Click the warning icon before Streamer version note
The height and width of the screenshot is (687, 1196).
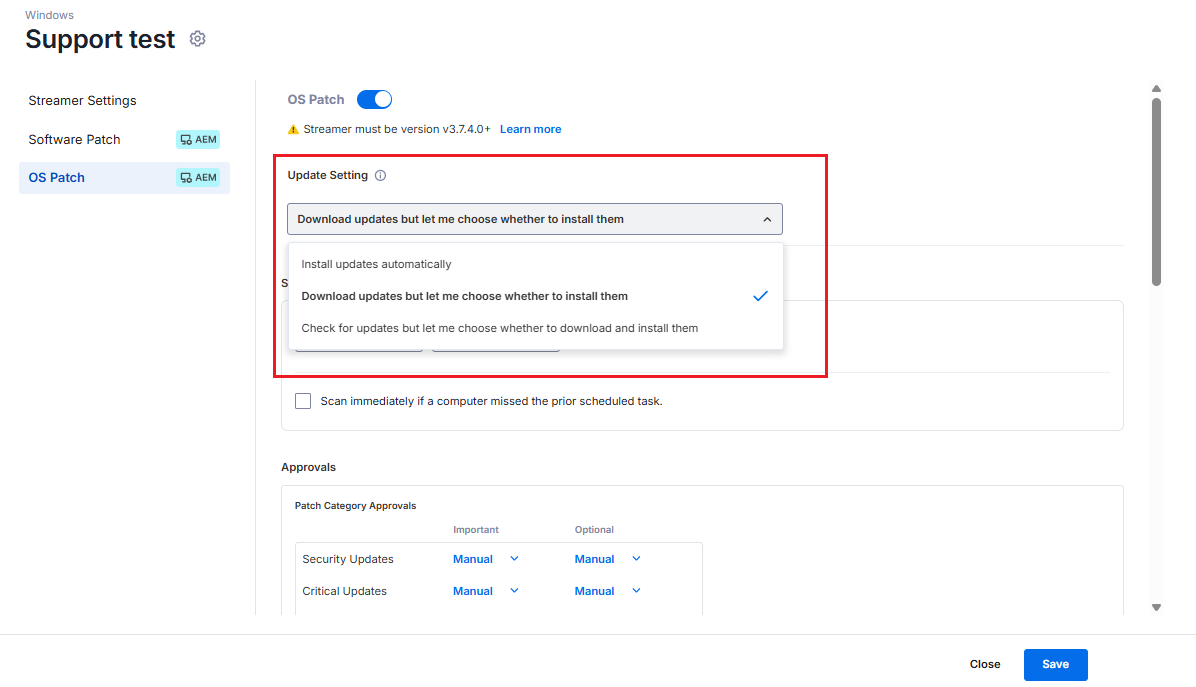(x=293, y=130)
